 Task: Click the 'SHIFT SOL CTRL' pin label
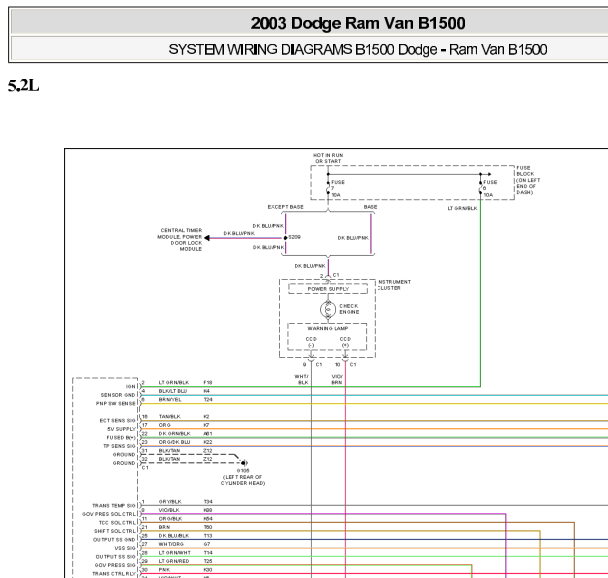115,531
